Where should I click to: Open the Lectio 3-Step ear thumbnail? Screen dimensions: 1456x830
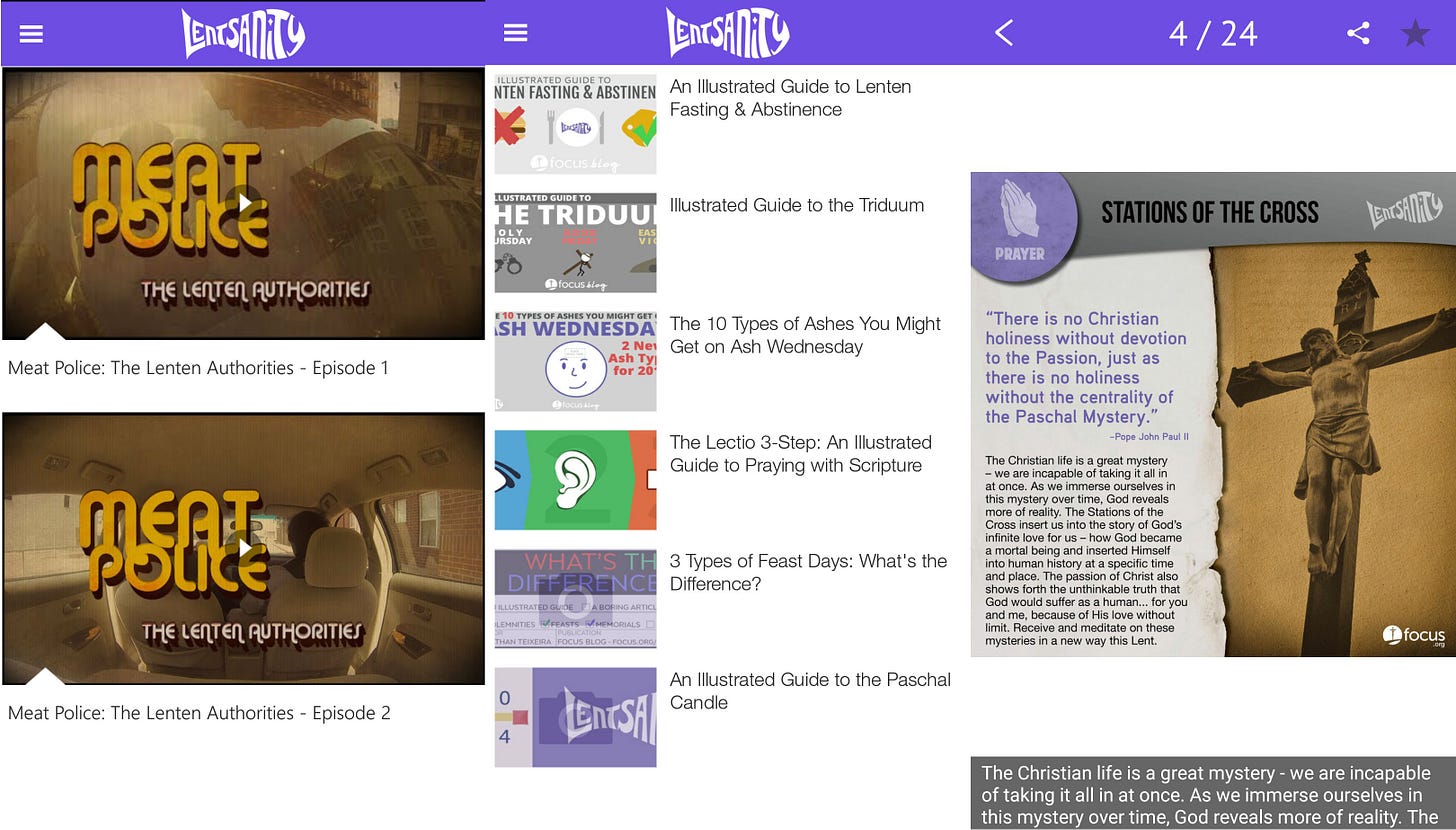[576, 480]
